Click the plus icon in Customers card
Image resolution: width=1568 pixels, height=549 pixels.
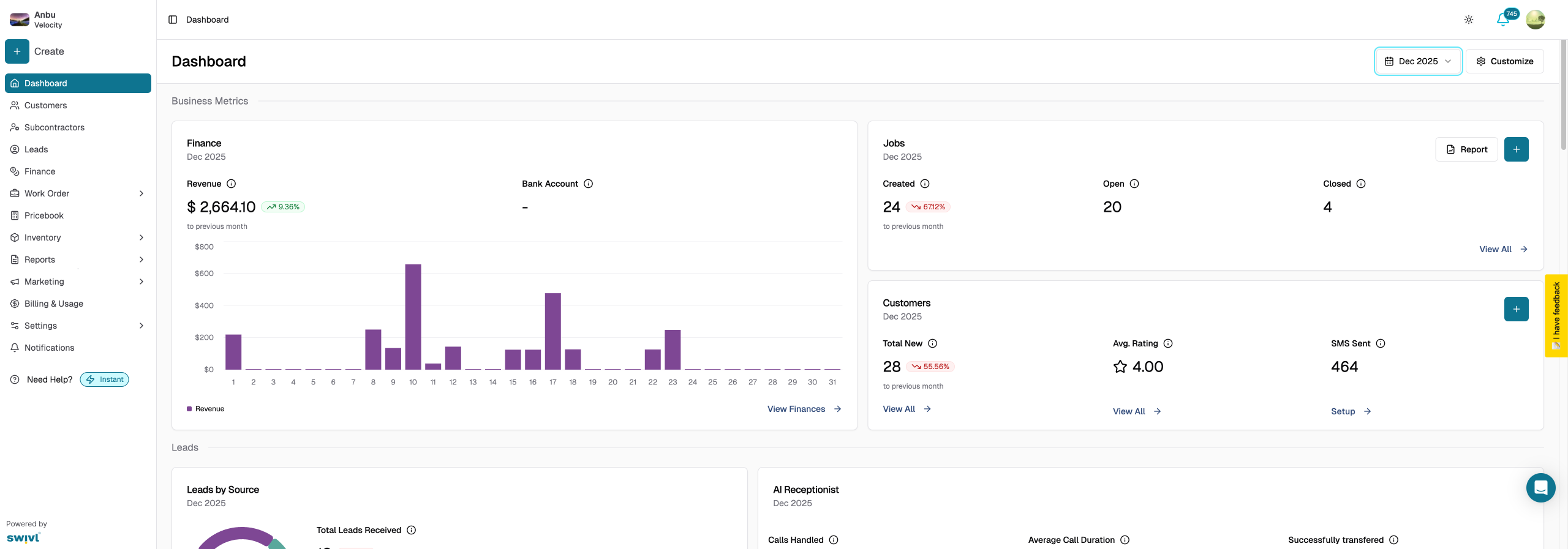(1516, 309)
